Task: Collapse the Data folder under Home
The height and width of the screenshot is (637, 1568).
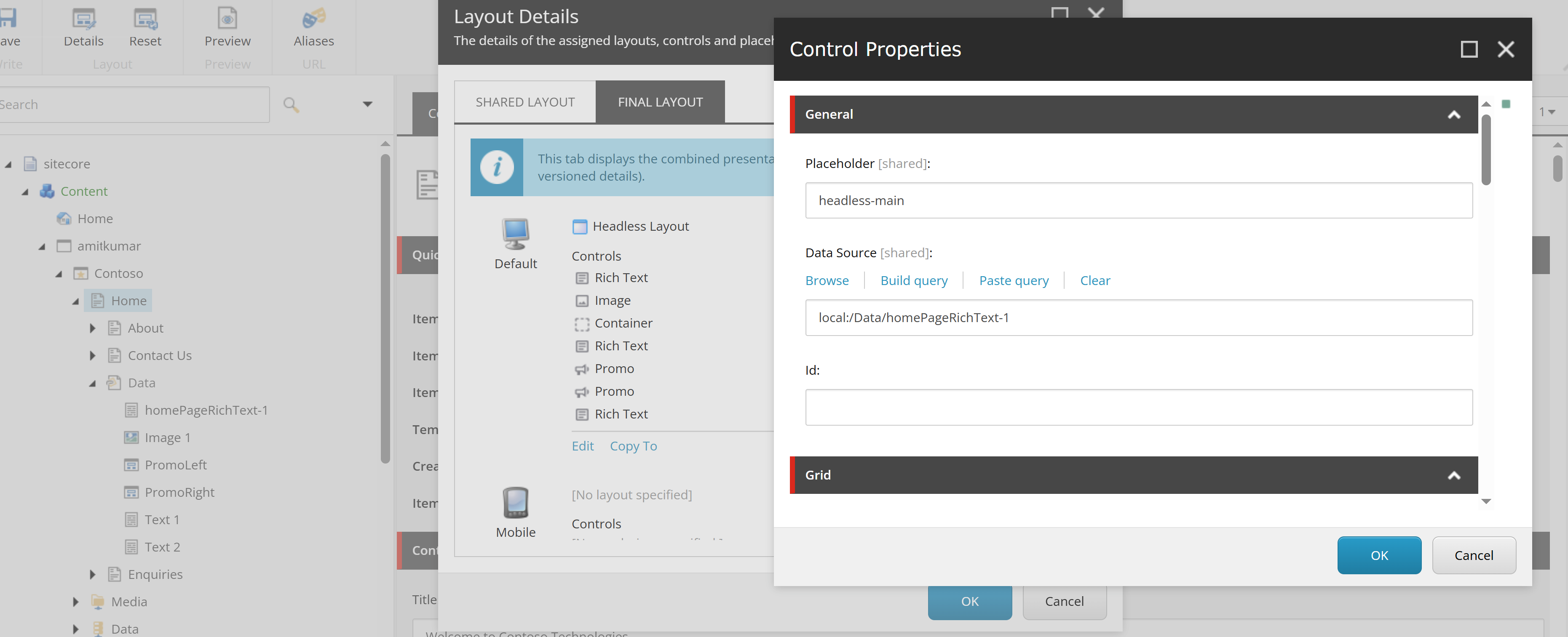Action: 93,383
